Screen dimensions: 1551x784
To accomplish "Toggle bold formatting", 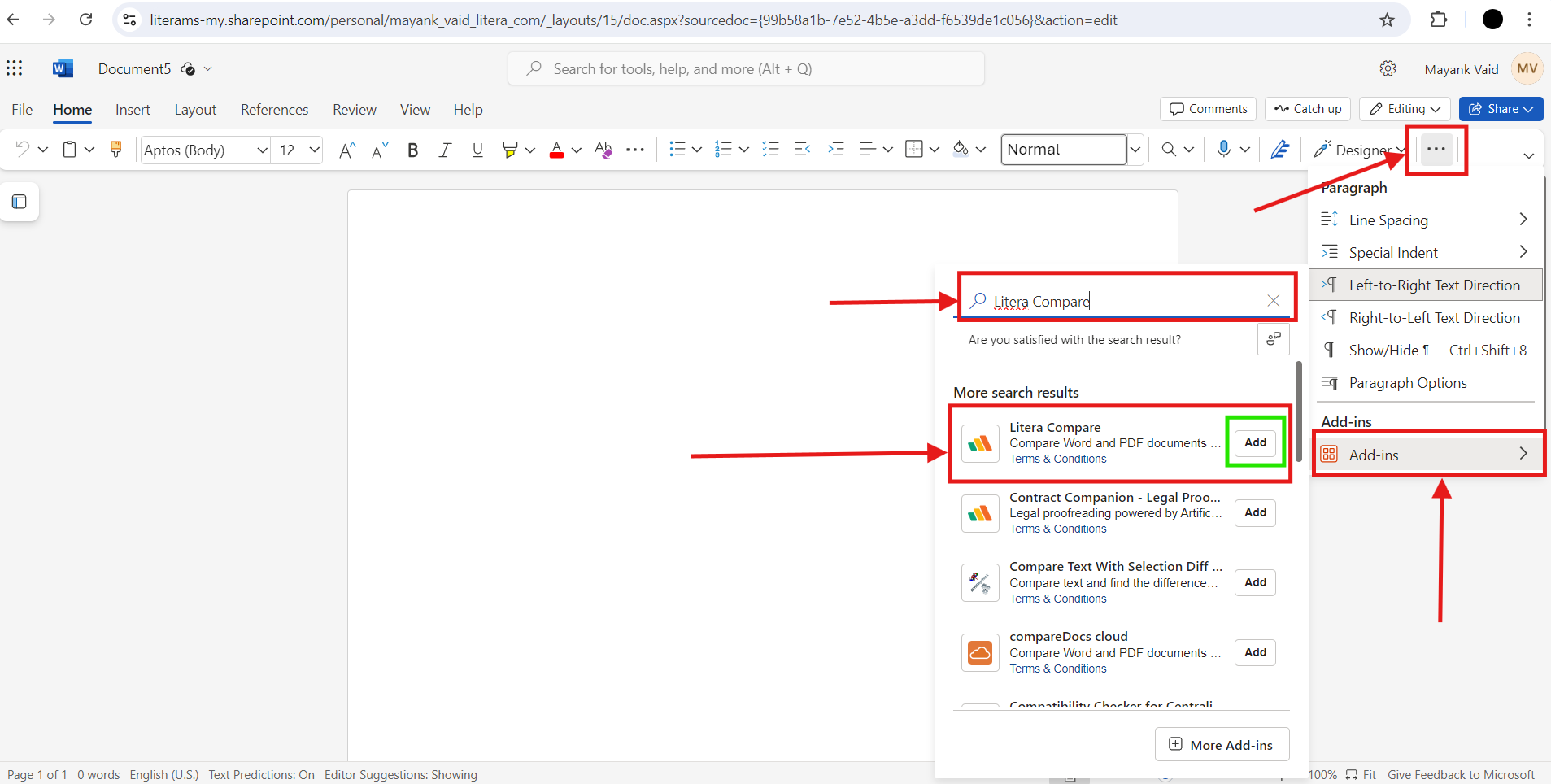I will point(412,150).
